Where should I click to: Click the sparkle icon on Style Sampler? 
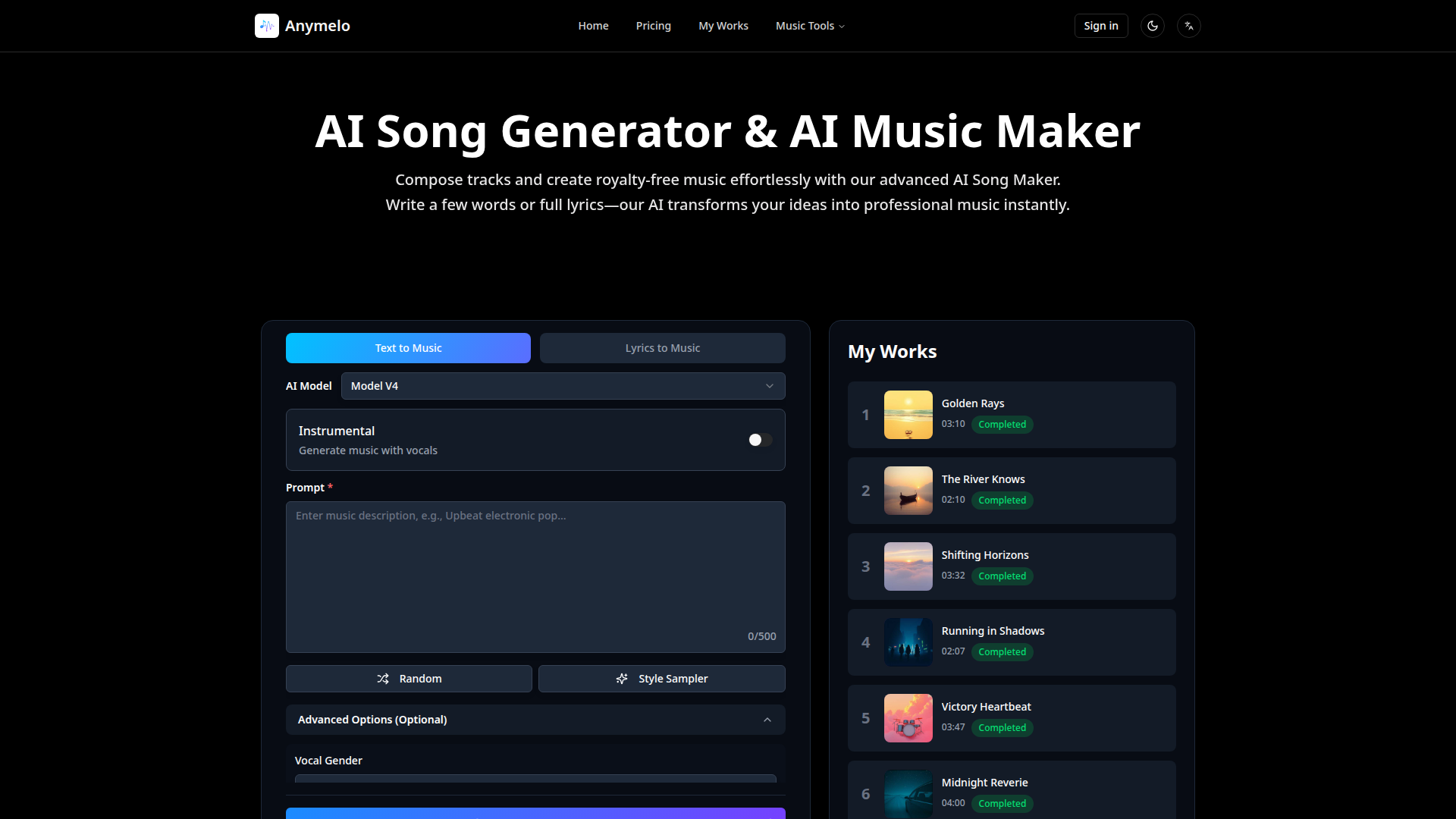pos(622,679)
